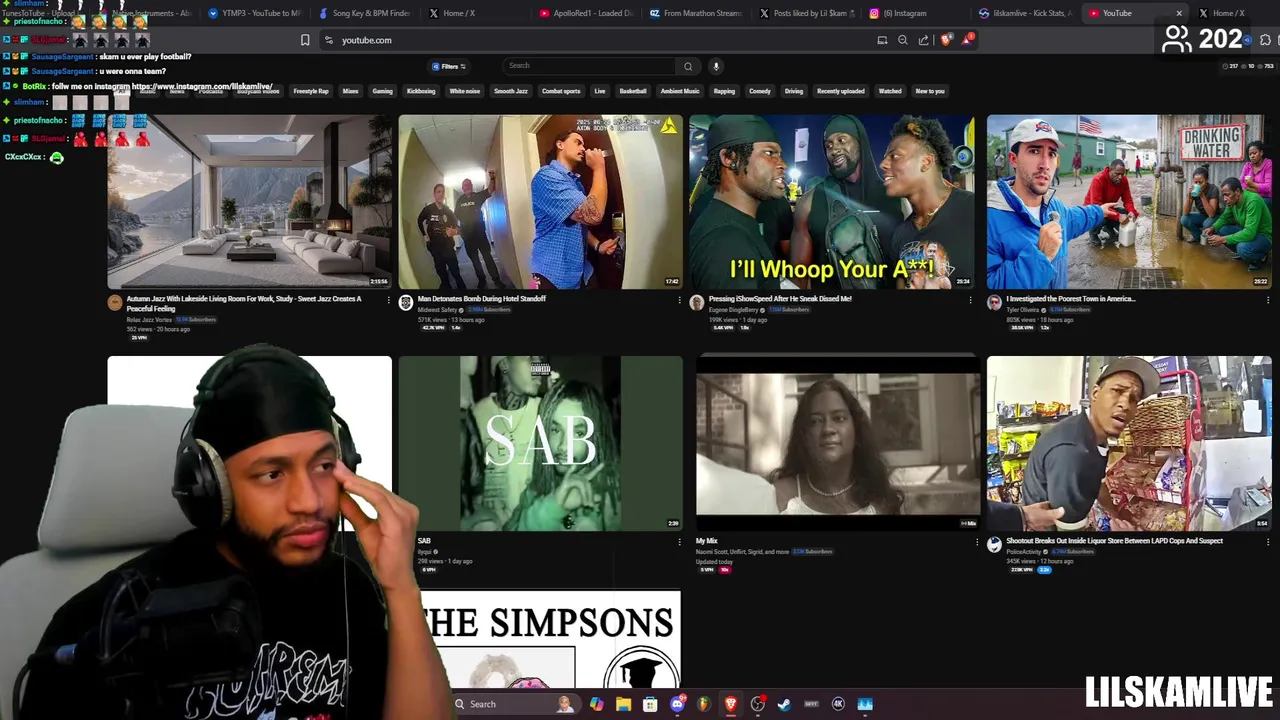Switch to From Marathon Stream tab
1280x720 pixels.
pyautogui.click(x=695, y=13)
